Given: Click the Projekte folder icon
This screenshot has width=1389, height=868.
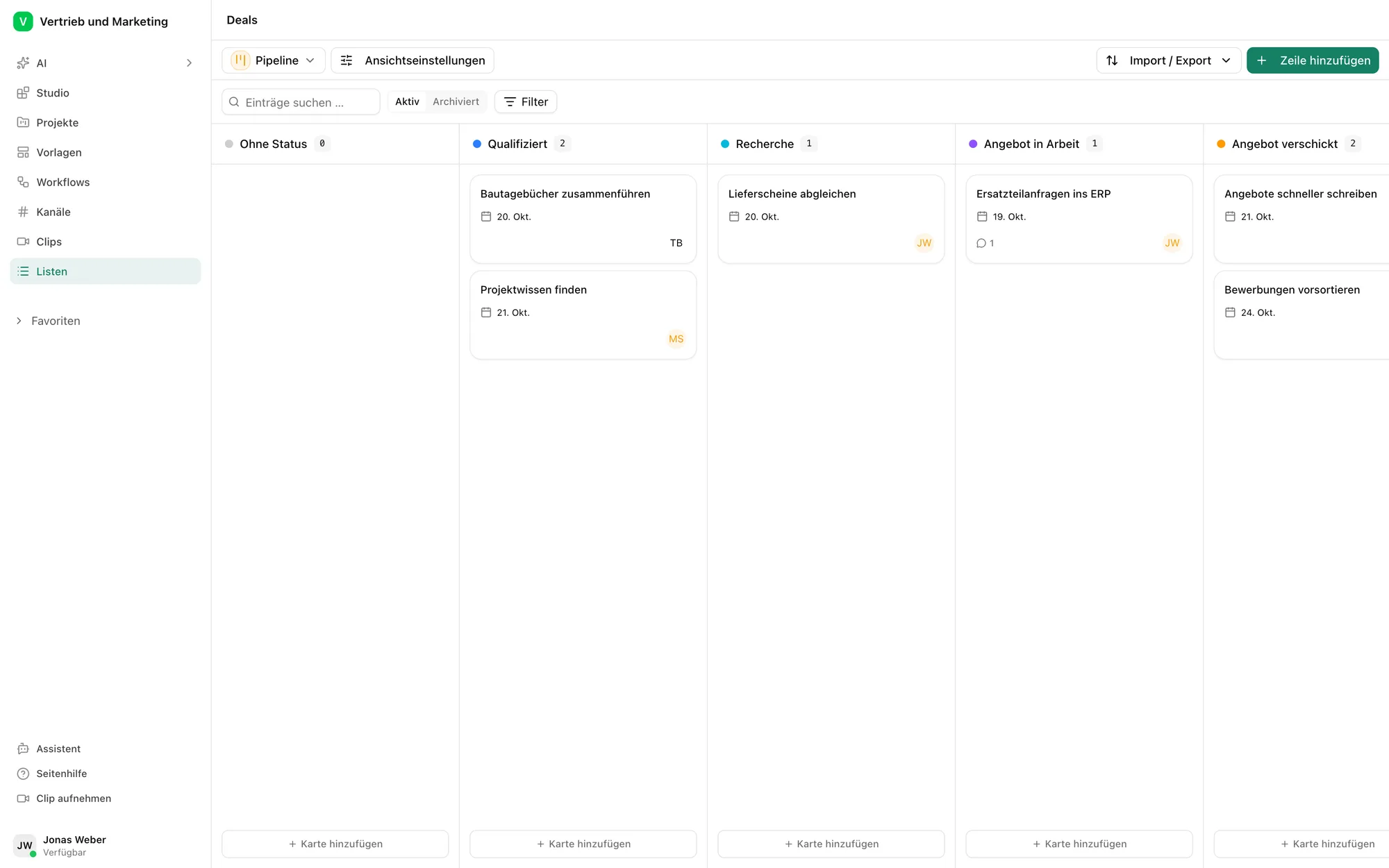Looking at the screenshot, I should click(23, 123).
